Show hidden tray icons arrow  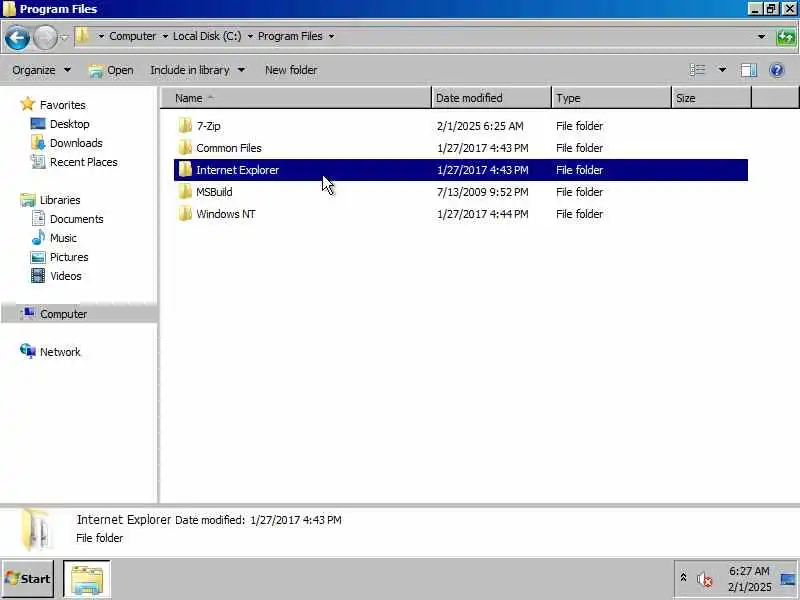point(683,577)
